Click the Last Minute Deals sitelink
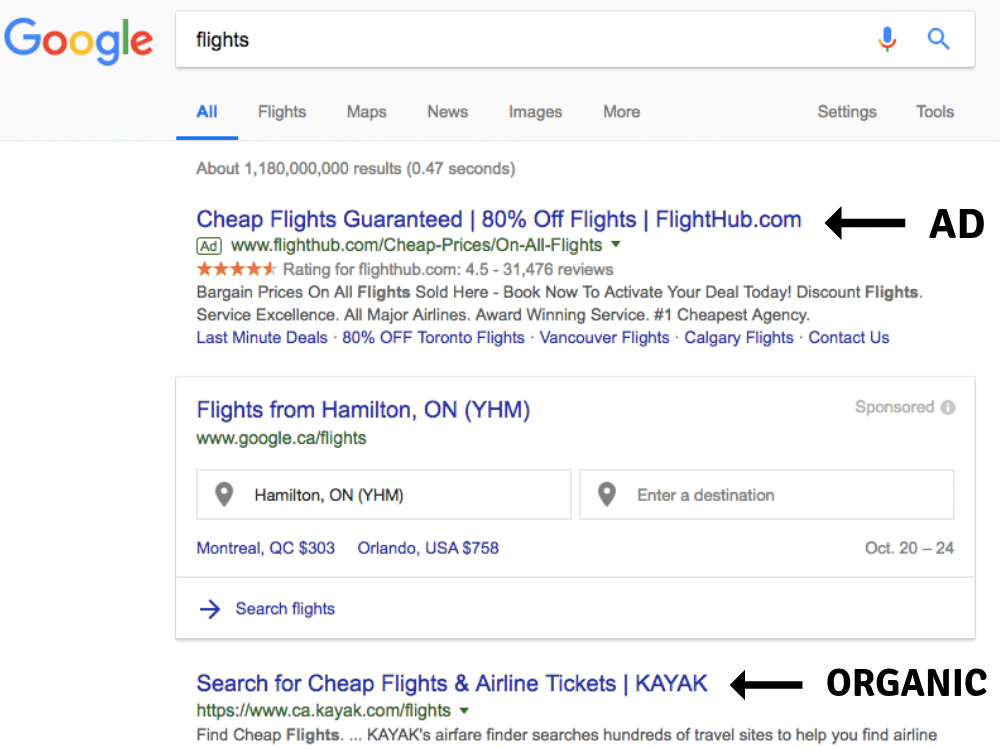Image resolution: width=1000 pixels, height=749 pixels. (x=261, y=337)
